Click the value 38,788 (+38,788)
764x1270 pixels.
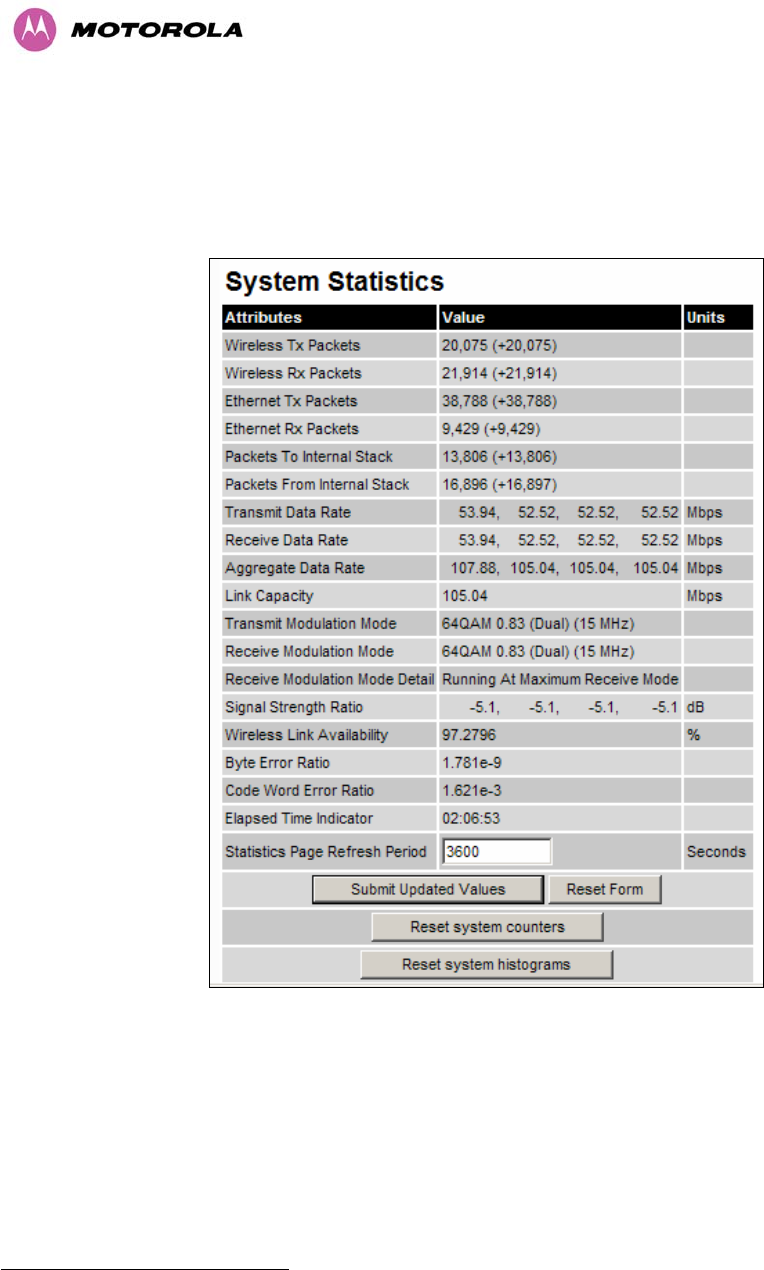tap(499, 401)
